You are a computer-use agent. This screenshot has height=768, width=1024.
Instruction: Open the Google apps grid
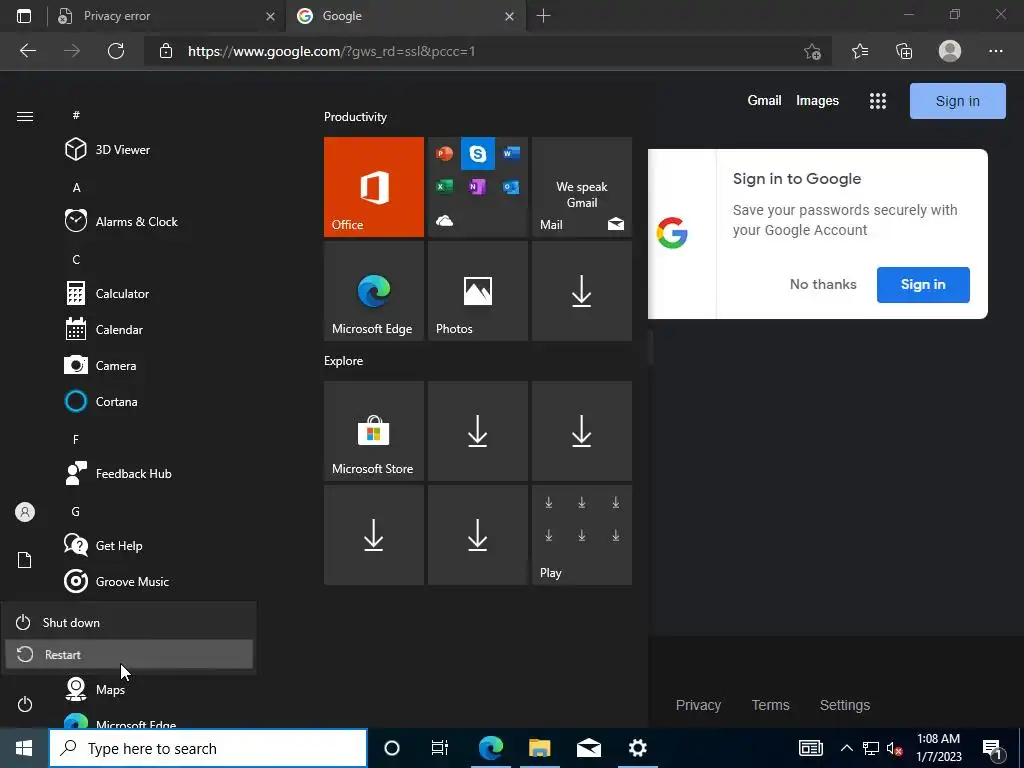[x=878, y=101]
